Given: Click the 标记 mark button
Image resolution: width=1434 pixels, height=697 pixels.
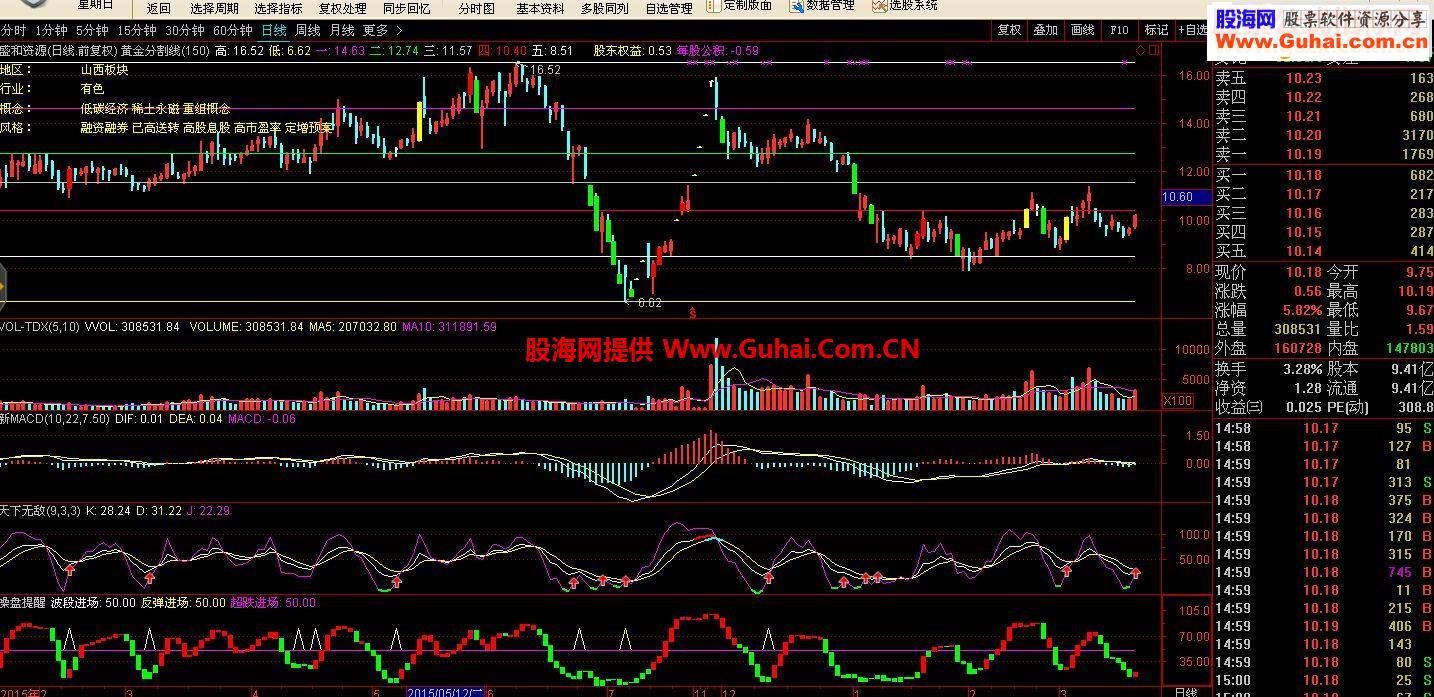Looking at the screenshot, I should 1155,30.
